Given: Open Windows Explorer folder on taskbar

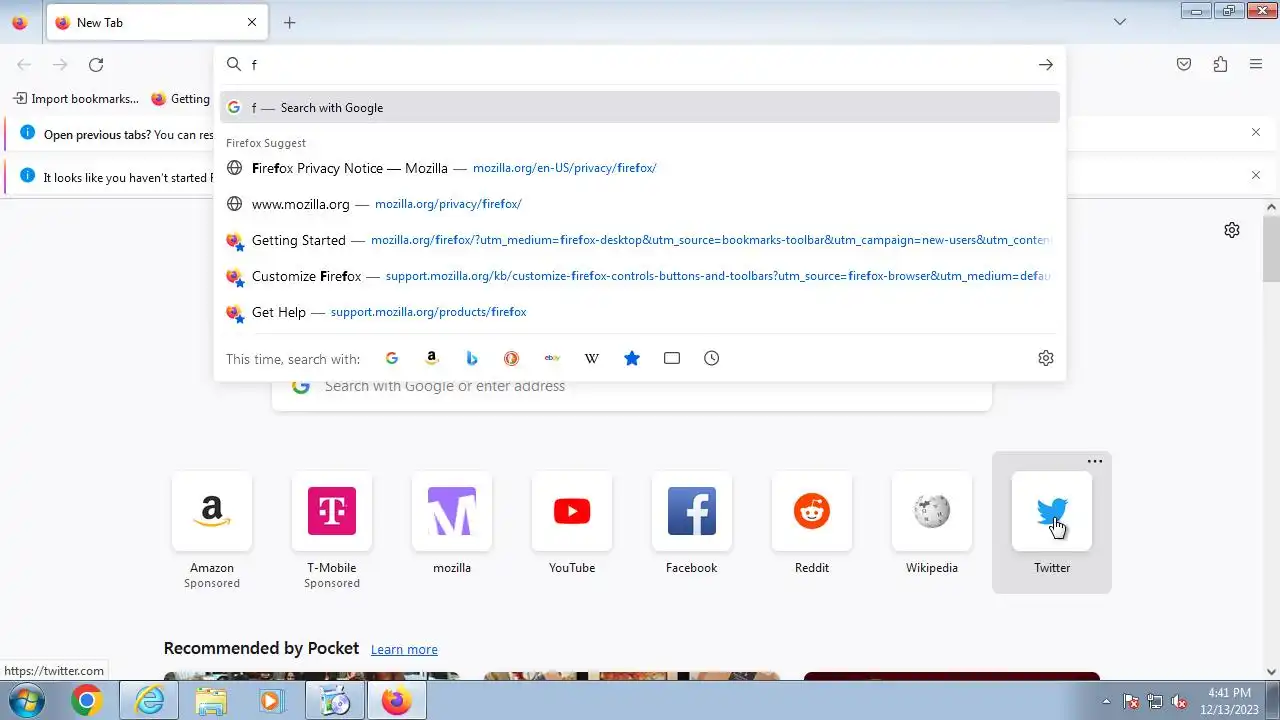Looking at the screenshot, I should point(210,701).
